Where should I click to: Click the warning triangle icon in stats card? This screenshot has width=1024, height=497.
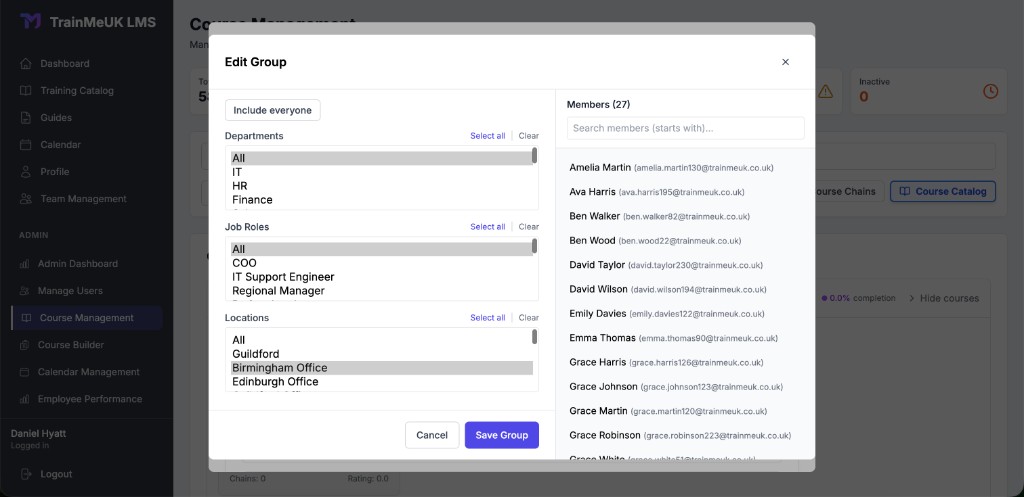point(825,91)
